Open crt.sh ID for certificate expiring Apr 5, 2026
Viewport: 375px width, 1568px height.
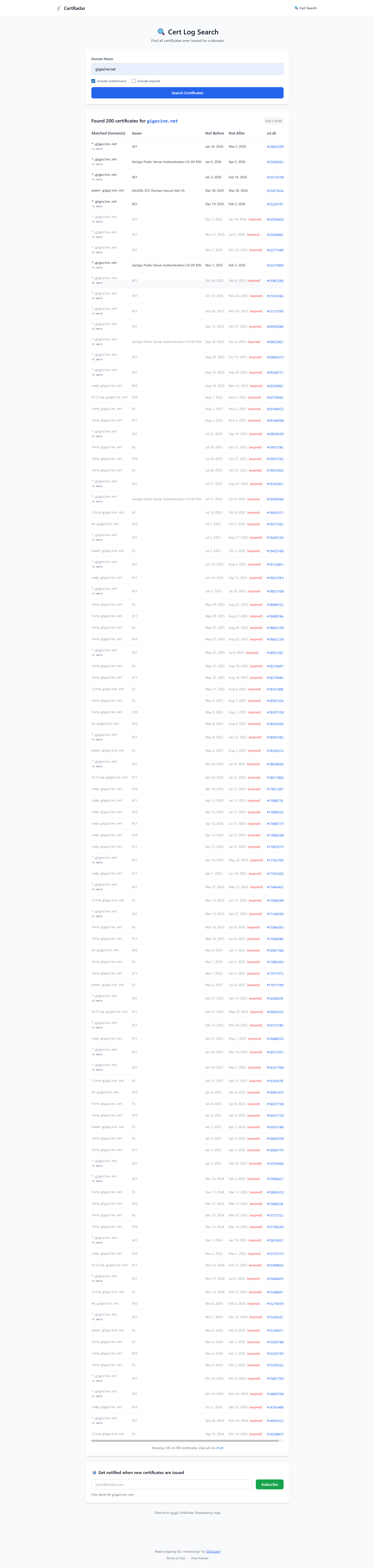275,162
